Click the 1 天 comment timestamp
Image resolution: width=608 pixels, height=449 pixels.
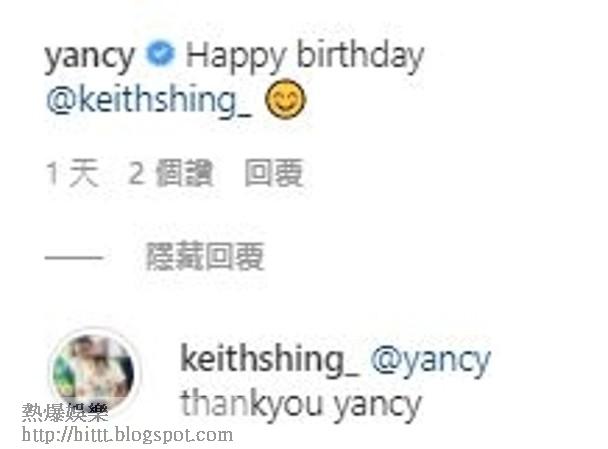point(73,173)
